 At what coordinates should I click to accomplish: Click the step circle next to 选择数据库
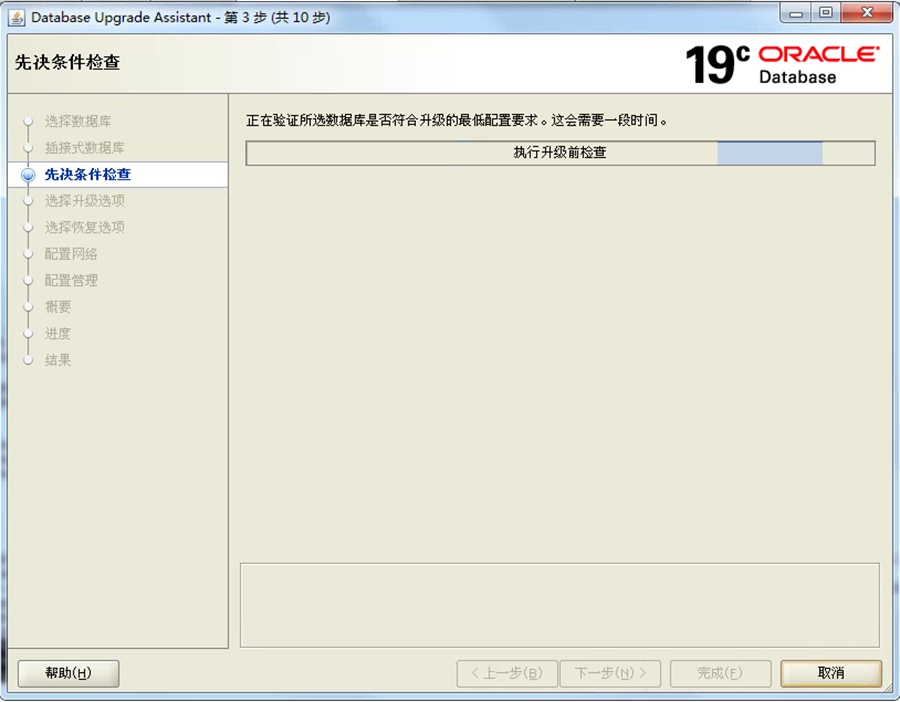29,120
